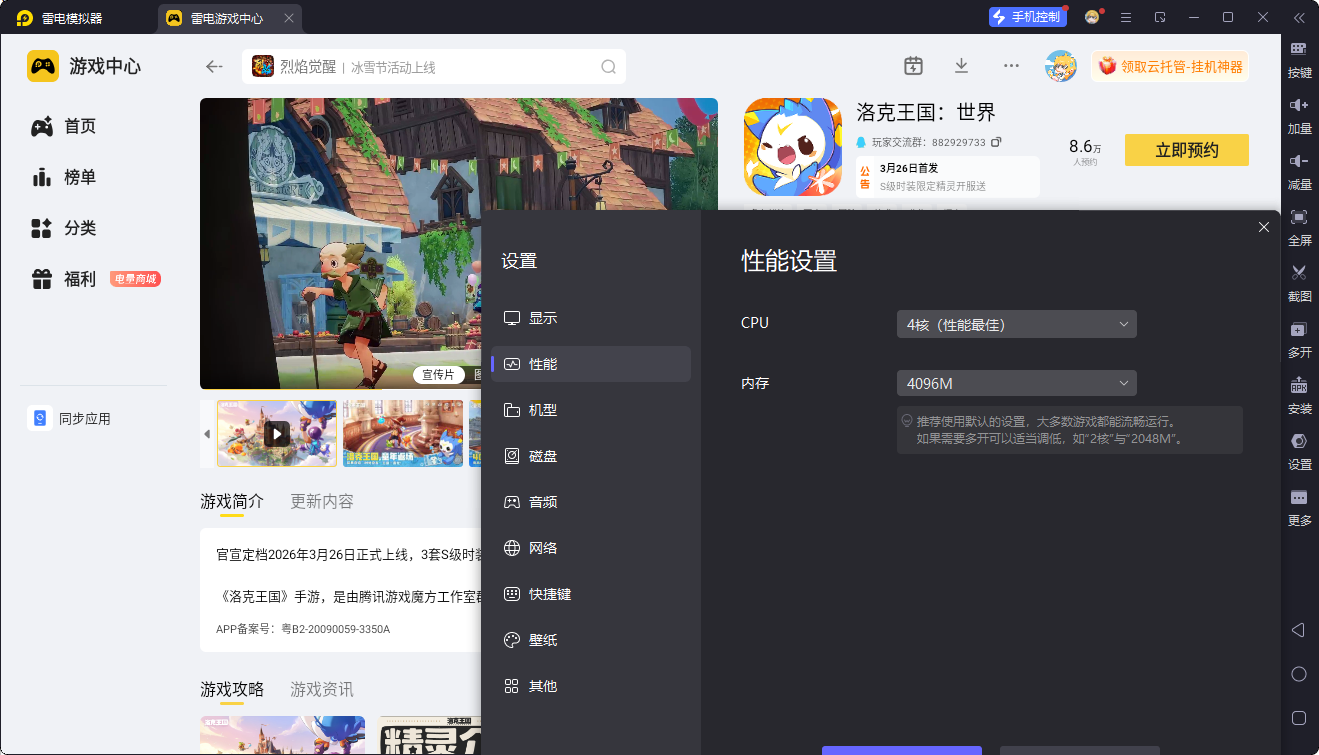Open 机型 device model settings
This screenshot has height=755, width=1319.
click(x=591, y=410)
